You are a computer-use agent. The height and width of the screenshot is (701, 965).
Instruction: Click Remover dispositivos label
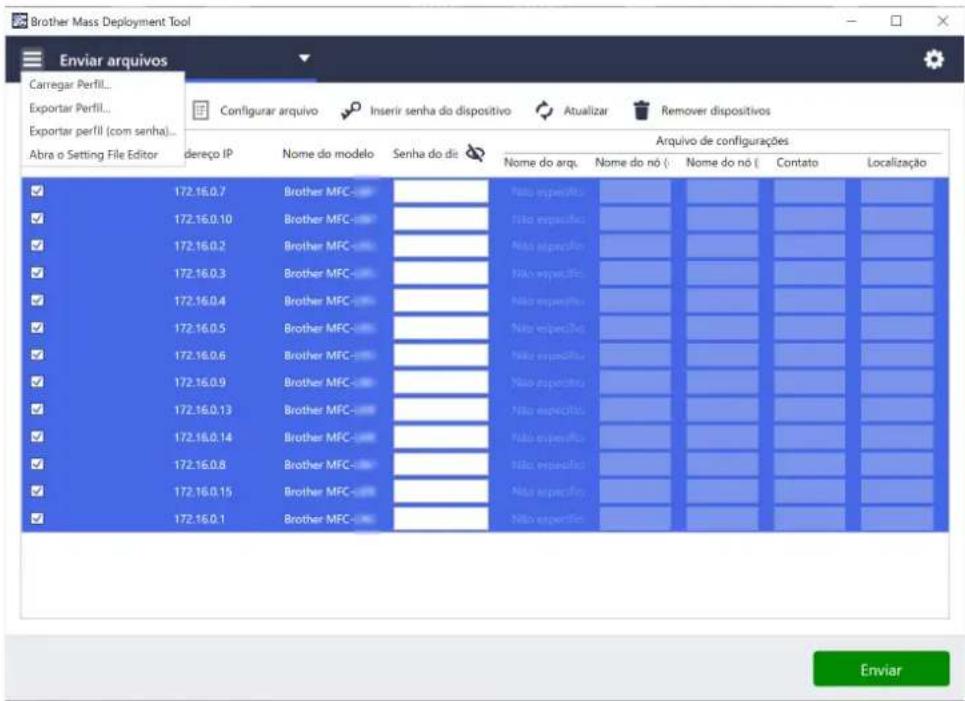tap(715, 111)
